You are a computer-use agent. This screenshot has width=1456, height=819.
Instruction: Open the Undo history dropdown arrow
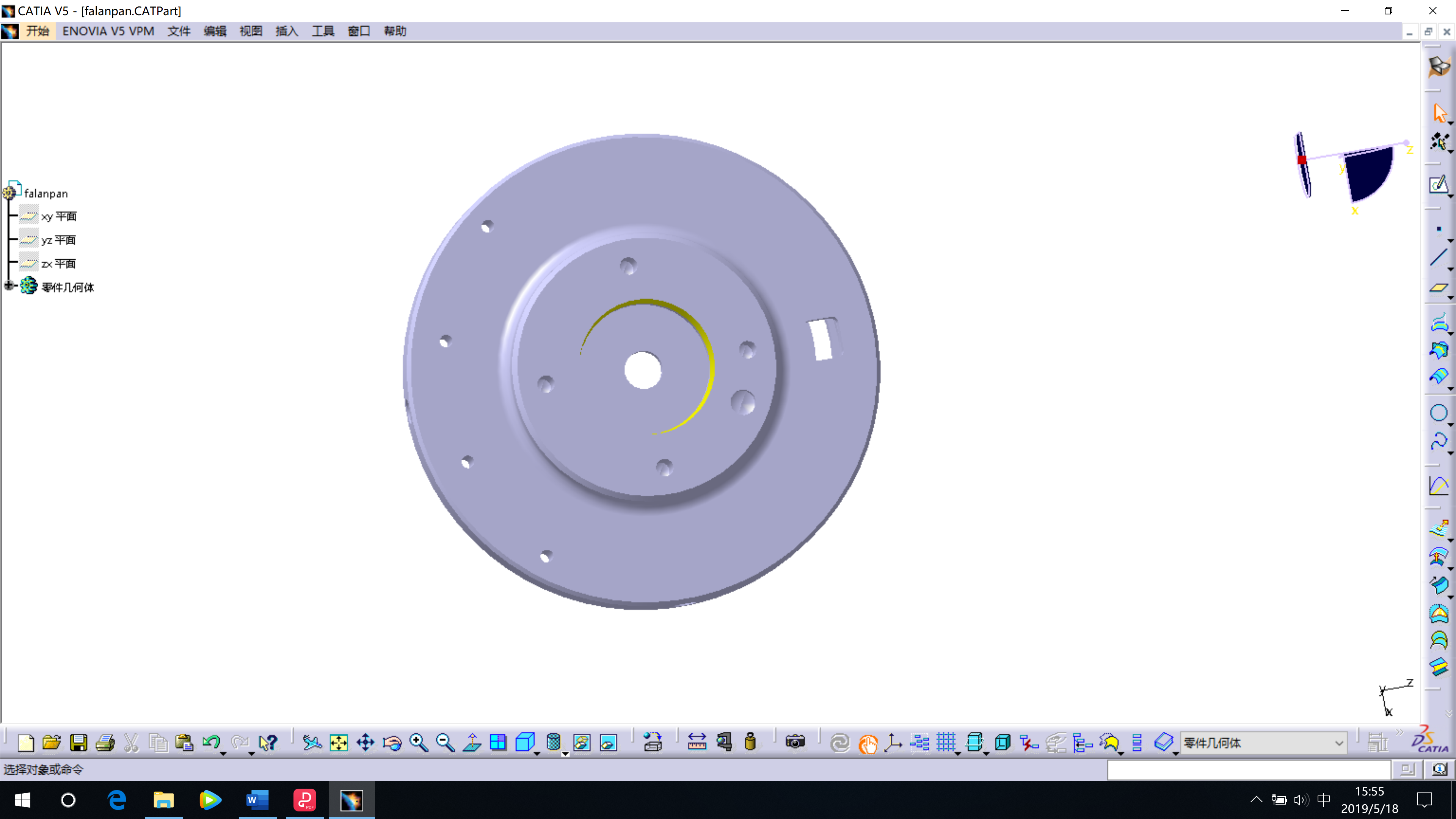(x=223, y=753)
